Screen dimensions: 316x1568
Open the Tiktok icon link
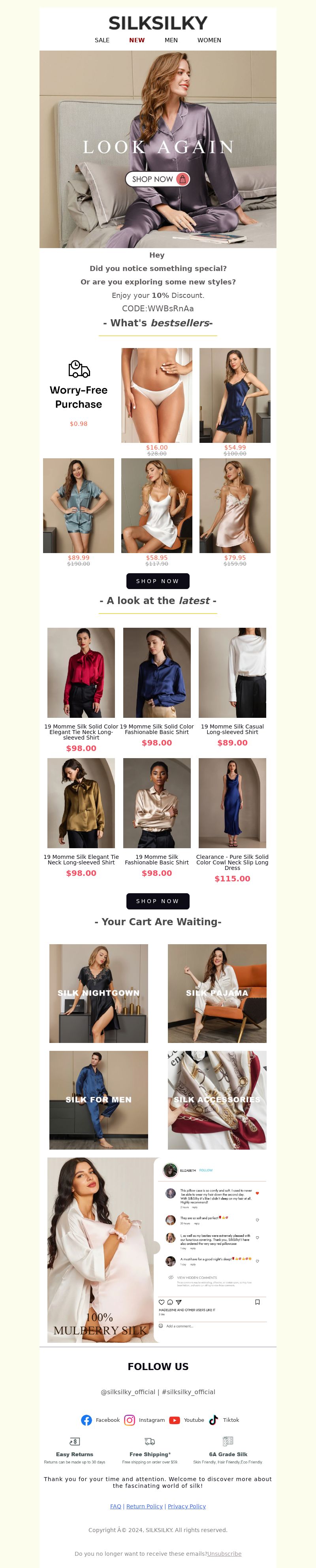(214, 1419)
